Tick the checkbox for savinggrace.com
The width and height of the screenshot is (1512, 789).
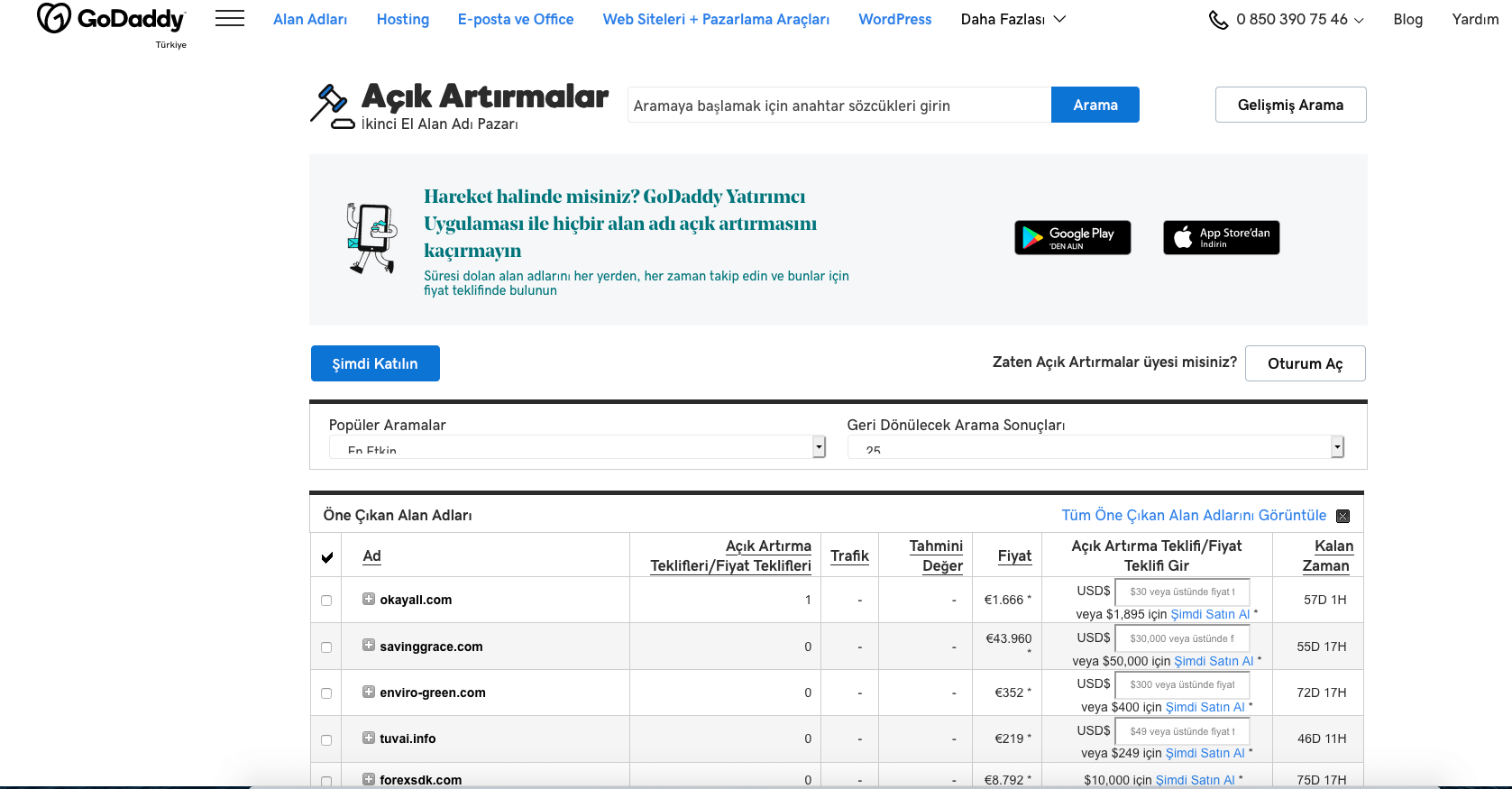(x=326, y=647)
